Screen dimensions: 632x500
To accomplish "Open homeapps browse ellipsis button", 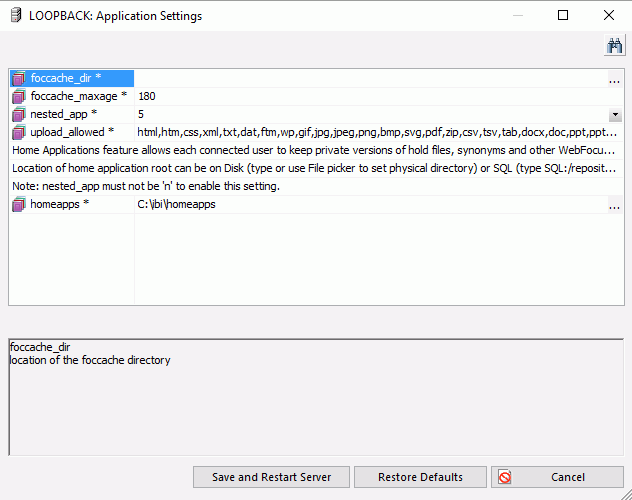I will pyautogui.click(x=614, y=205).
